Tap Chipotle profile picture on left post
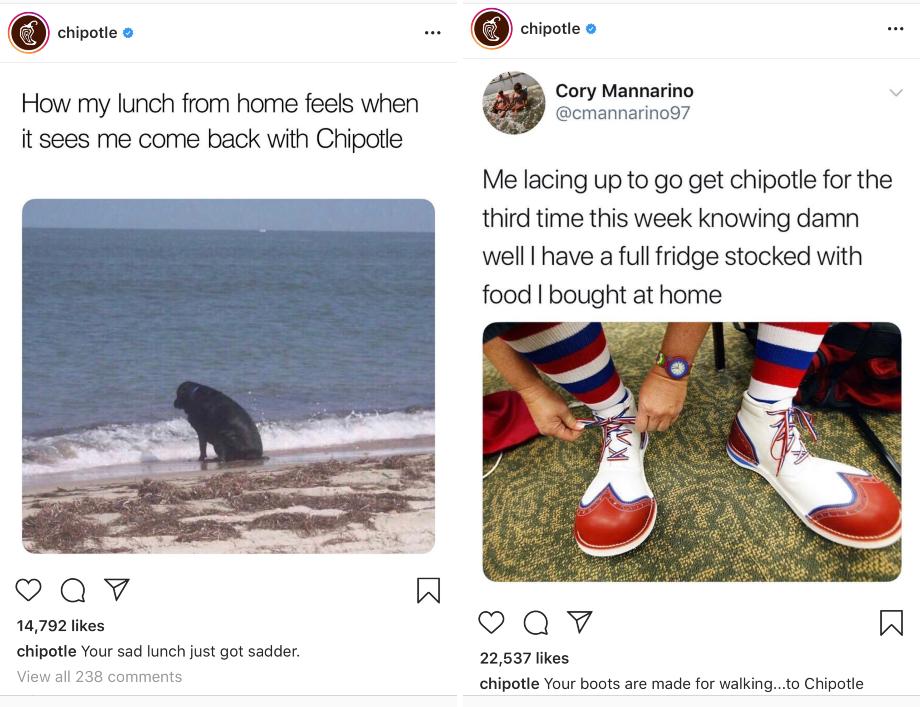 coord(29,33)
